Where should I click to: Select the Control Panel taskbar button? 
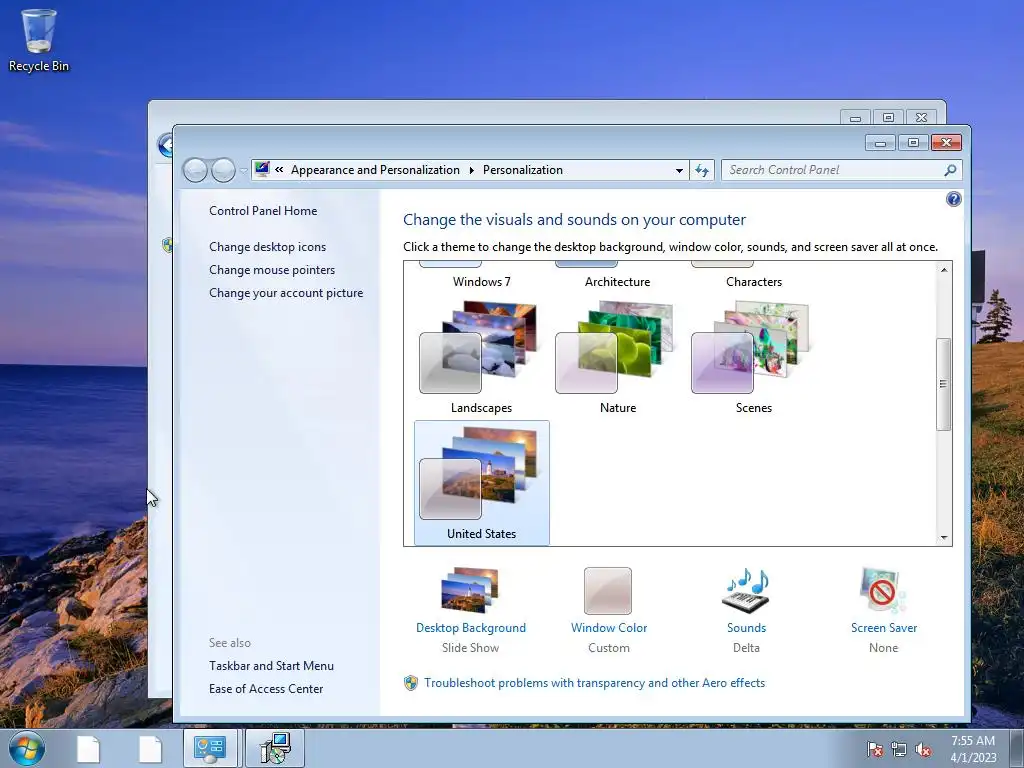tap(210, 748)
